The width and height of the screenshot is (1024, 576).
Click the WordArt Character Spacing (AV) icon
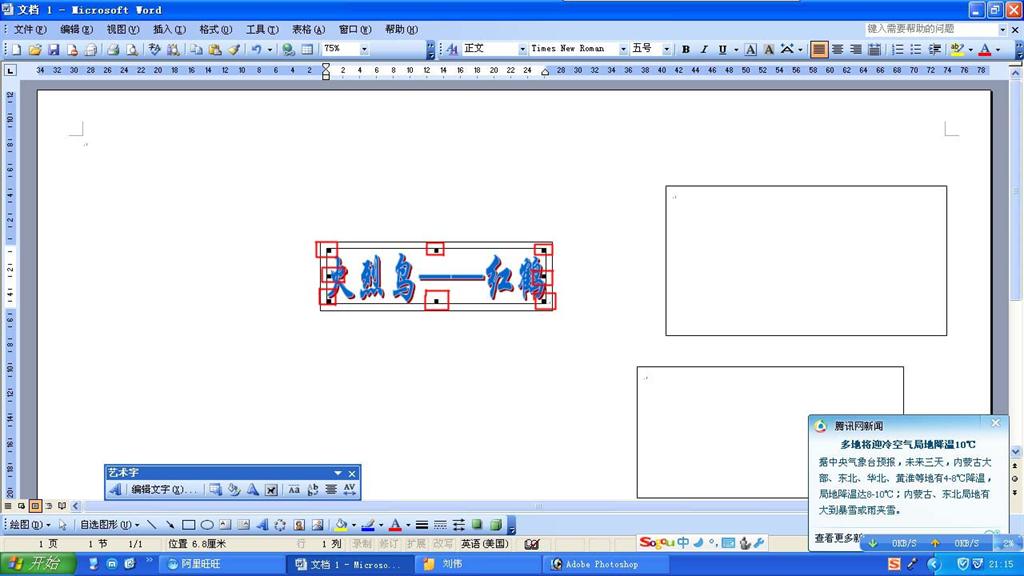tap(349, 490)
